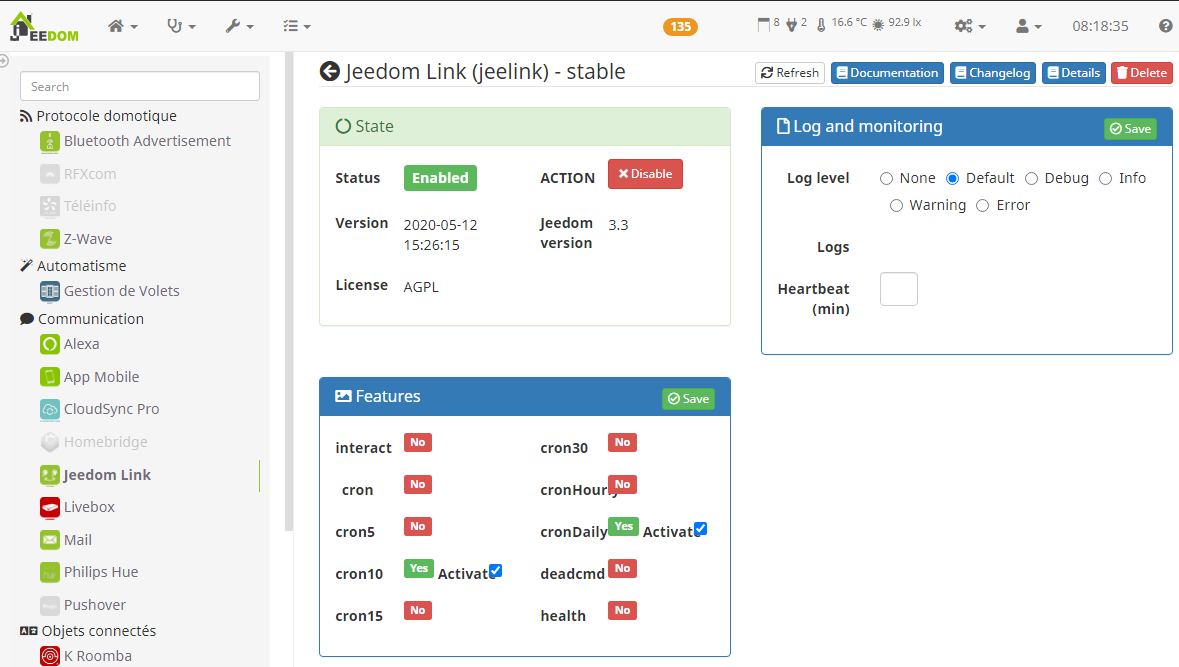This screenshot has height=667, width=1179.
Task: Select the Debug log level radio button
Action: (1032, 178)
